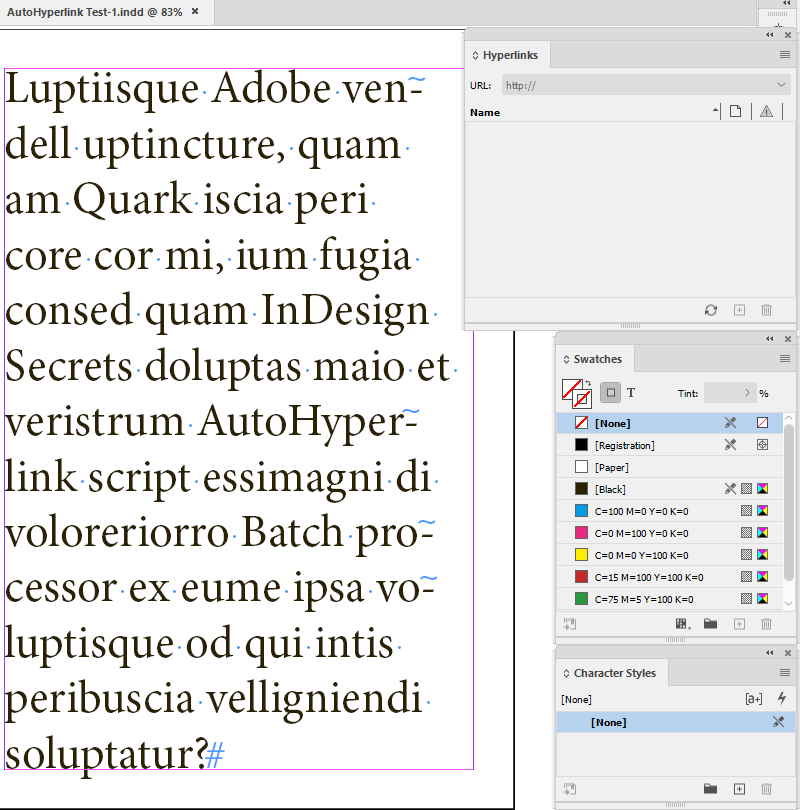Cycle Swatches panel view with tab arrows
This screenshot has height=810, width=800.
click(567, 359)
